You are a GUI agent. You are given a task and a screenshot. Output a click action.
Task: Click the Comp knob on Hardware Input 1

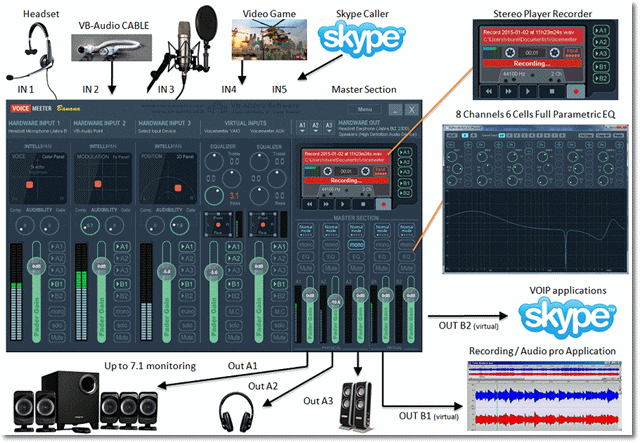click(x=24, y=225)
